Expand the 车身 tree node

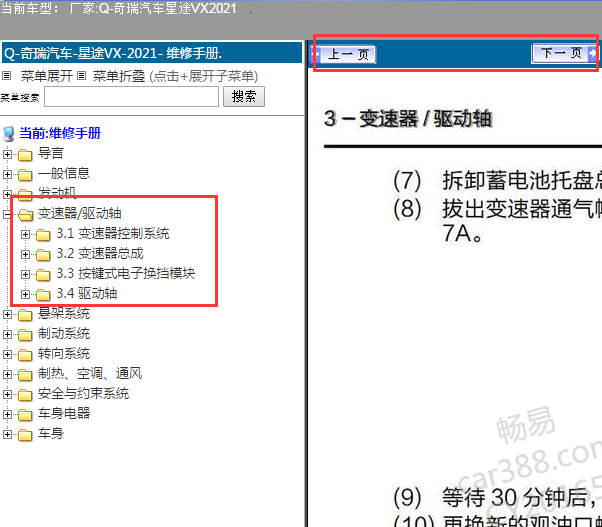point(7,434)
